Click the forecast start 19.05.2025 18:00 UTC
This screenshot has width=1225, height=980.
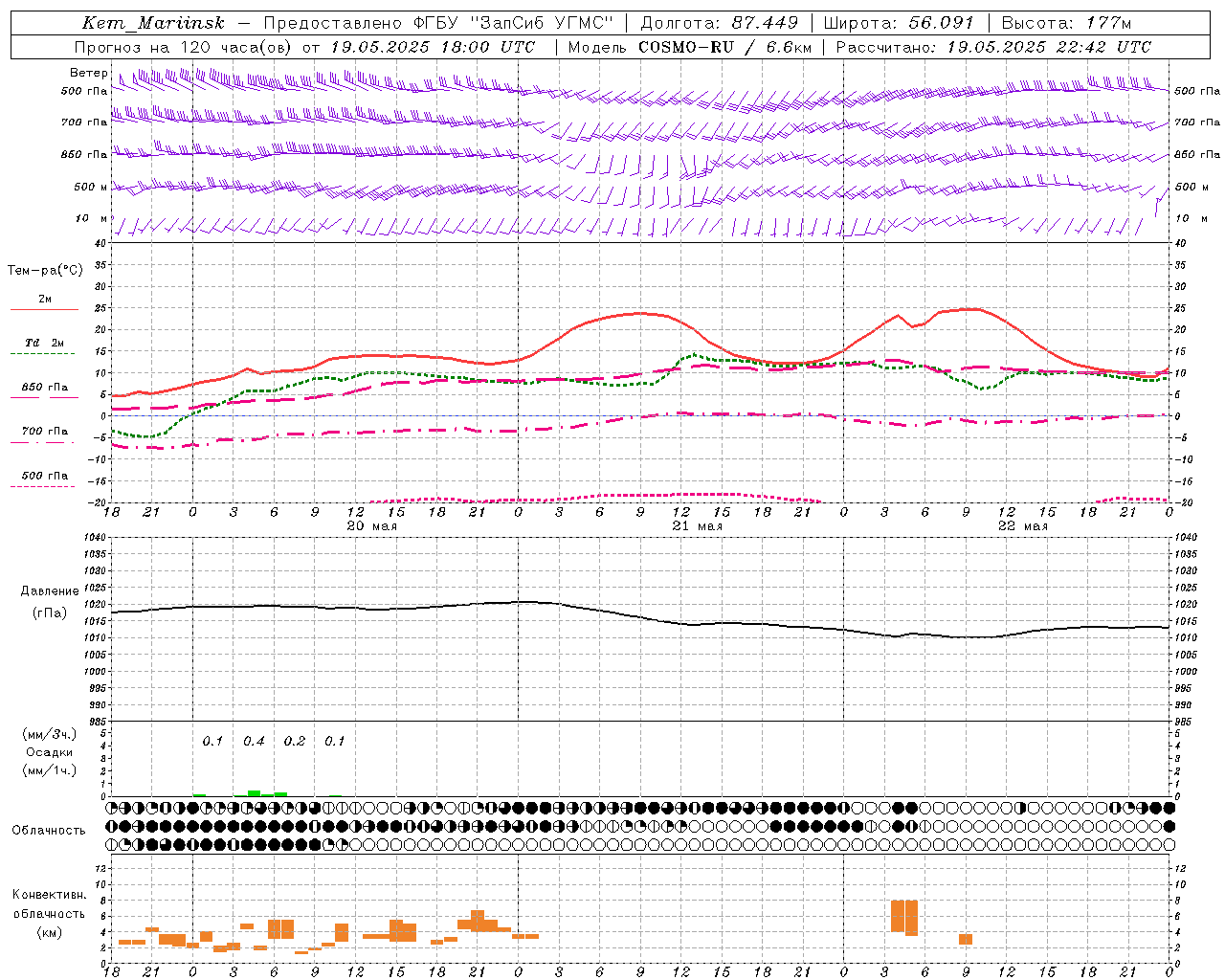pyautogui.click(x=433, y=47)
